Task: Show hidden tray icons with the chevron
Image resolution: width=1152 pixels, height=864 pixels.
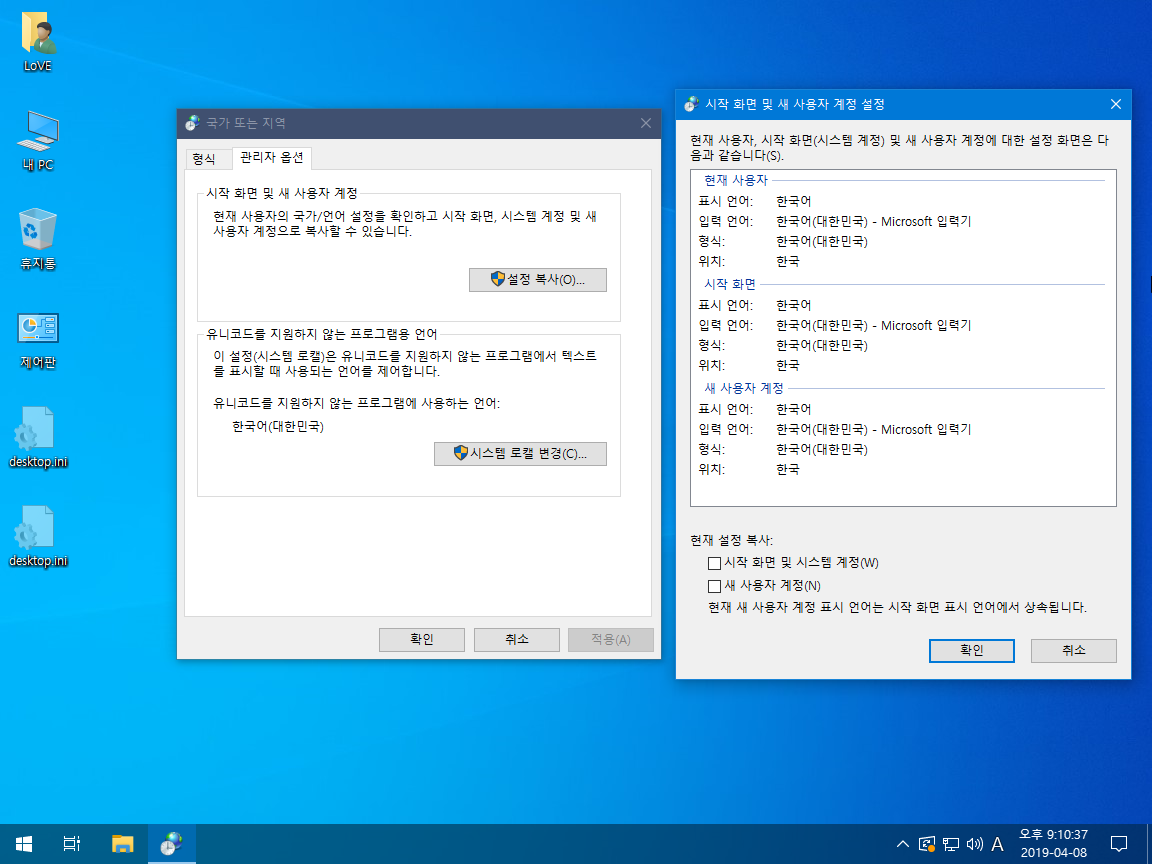Action: 903,844
